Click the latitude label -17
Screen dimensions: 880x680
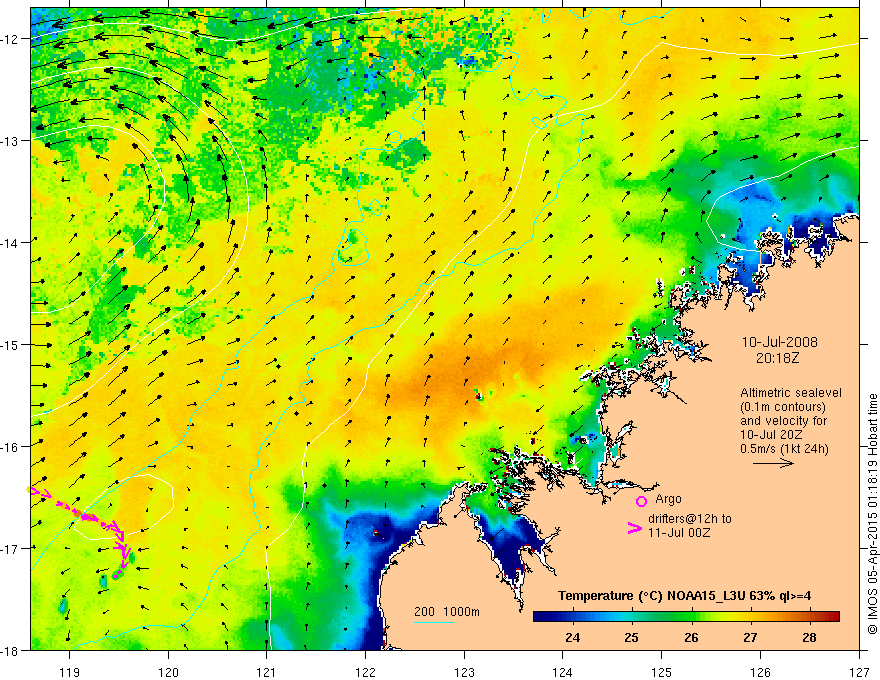pyautogui.click(x=10, y=548)
